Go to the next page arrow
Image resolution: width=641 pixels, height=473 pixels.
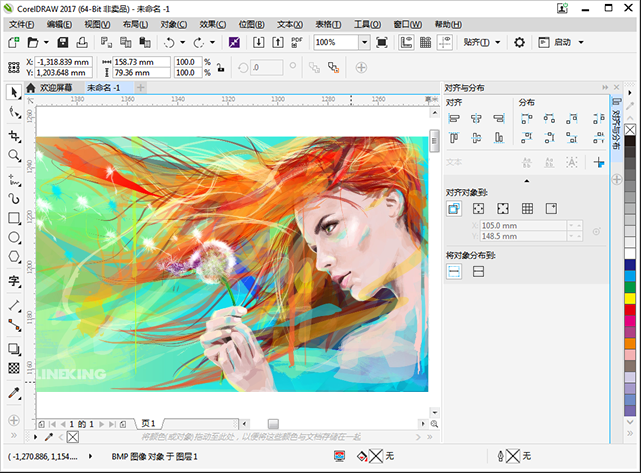(x=101, y=424)
